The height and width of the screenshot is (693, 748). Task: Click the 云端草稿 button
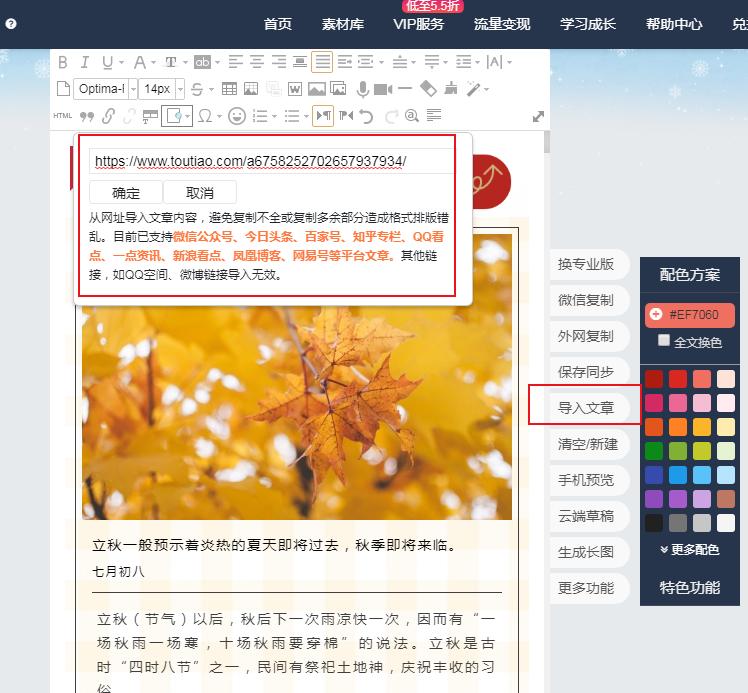click(x=590, y=516)
